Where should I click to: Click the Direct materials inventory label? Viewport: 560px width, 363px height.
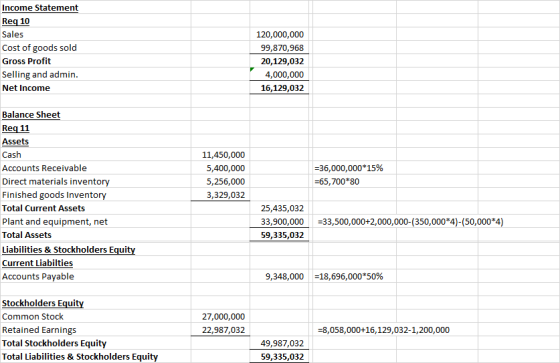click(56, 182)
